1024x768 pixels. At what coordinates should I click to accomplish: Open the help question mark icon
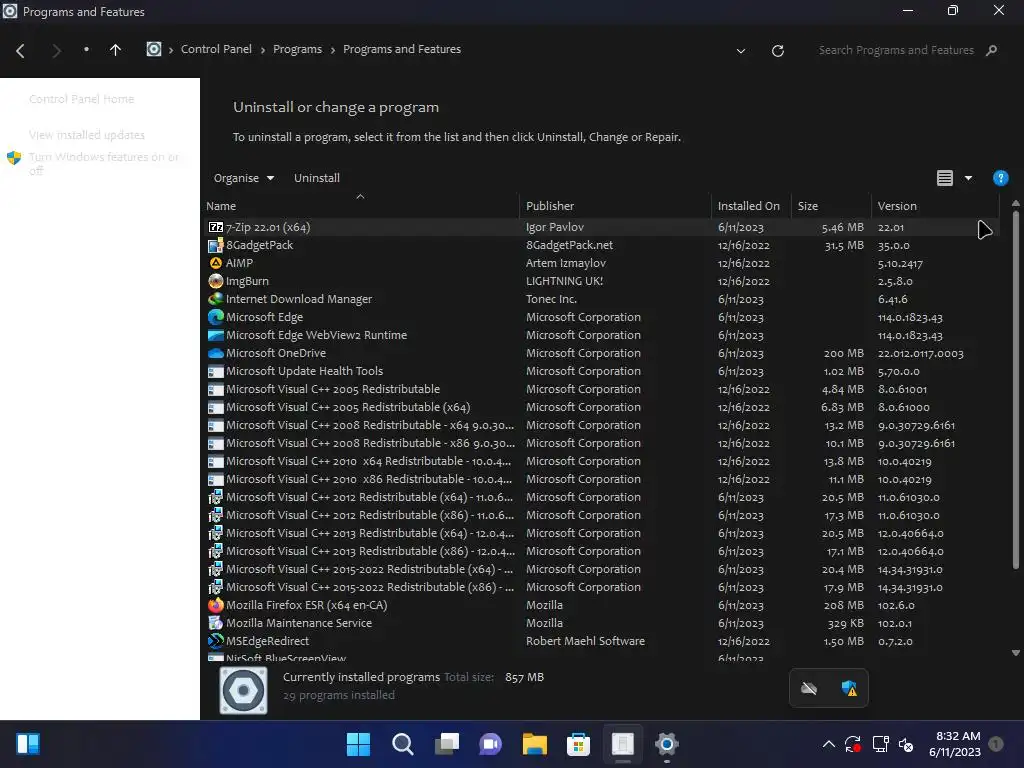coord(1000,178)
